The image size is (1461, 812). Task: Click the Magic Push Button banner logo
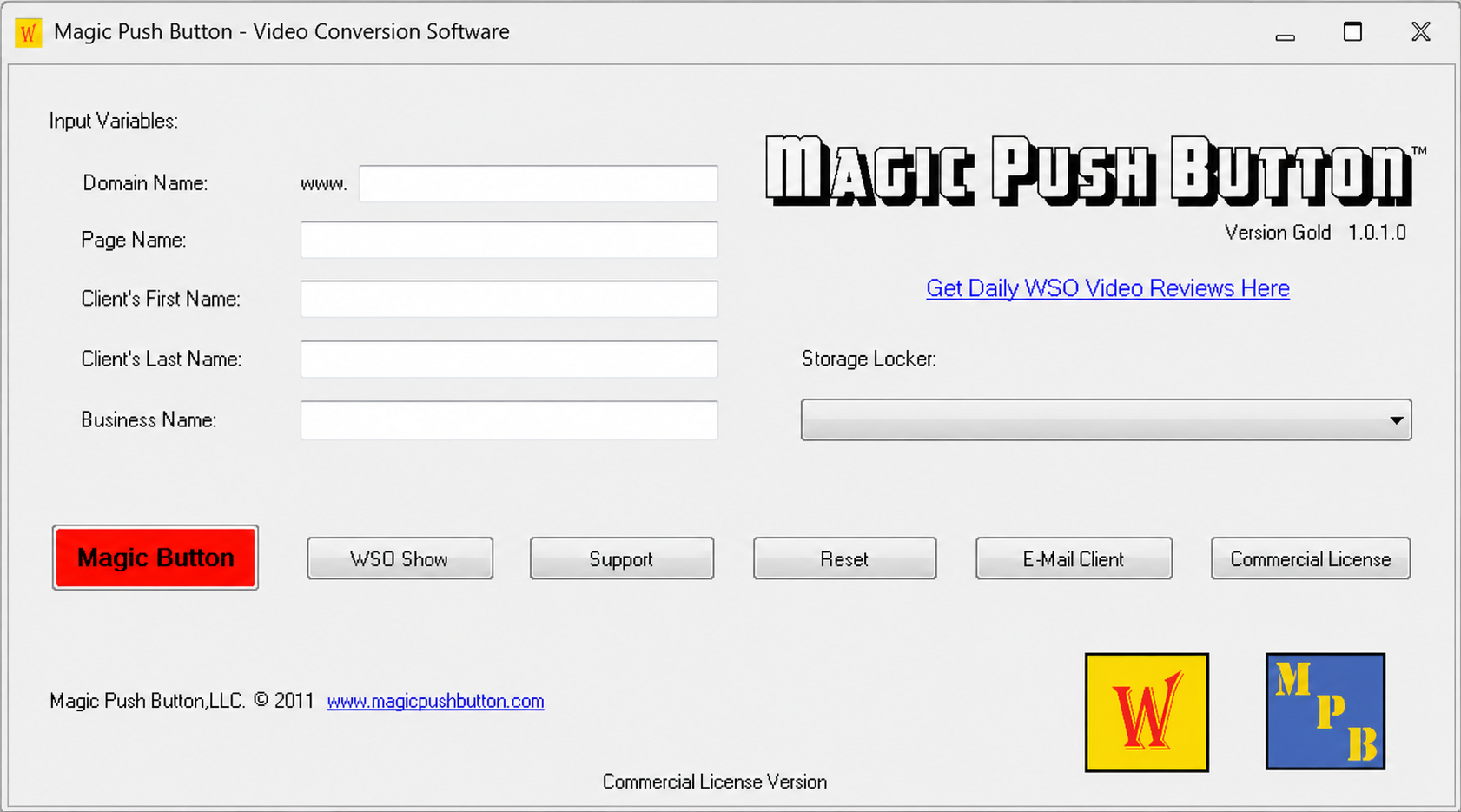click(x=1095, y=171)
